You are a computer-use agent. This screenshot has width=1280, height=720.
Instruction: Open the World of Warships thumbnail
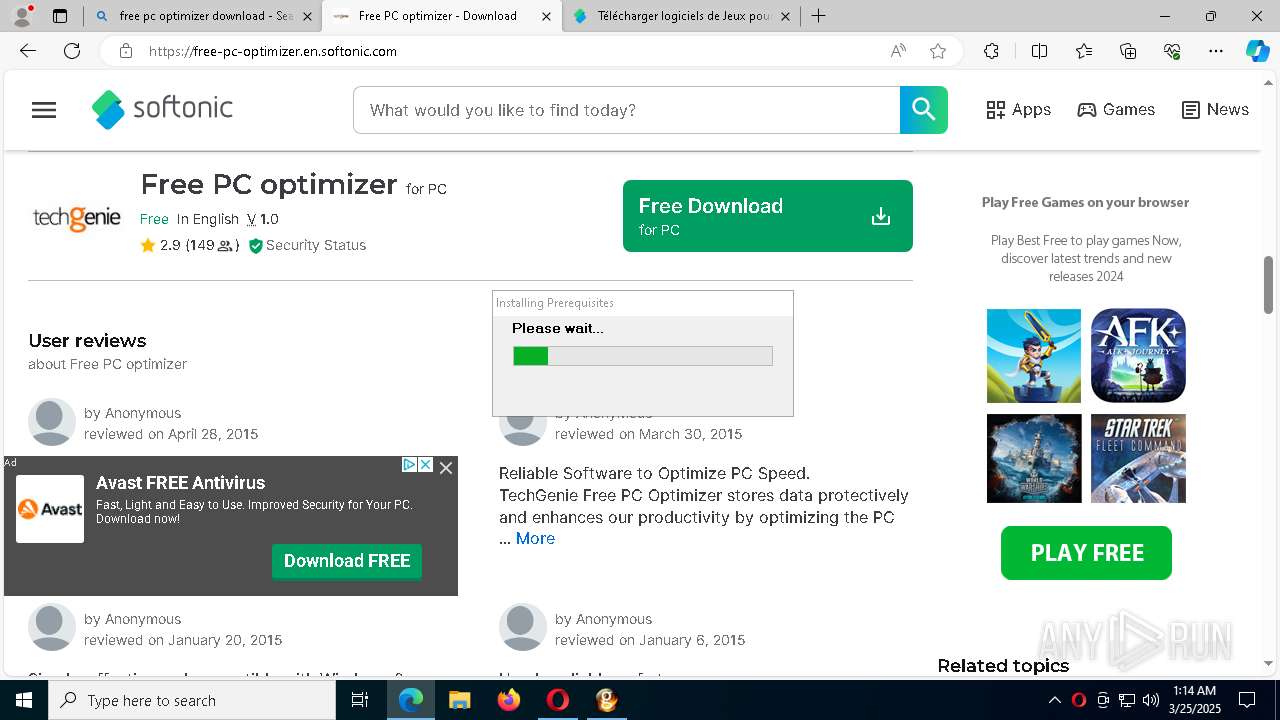click(1034, 458)
